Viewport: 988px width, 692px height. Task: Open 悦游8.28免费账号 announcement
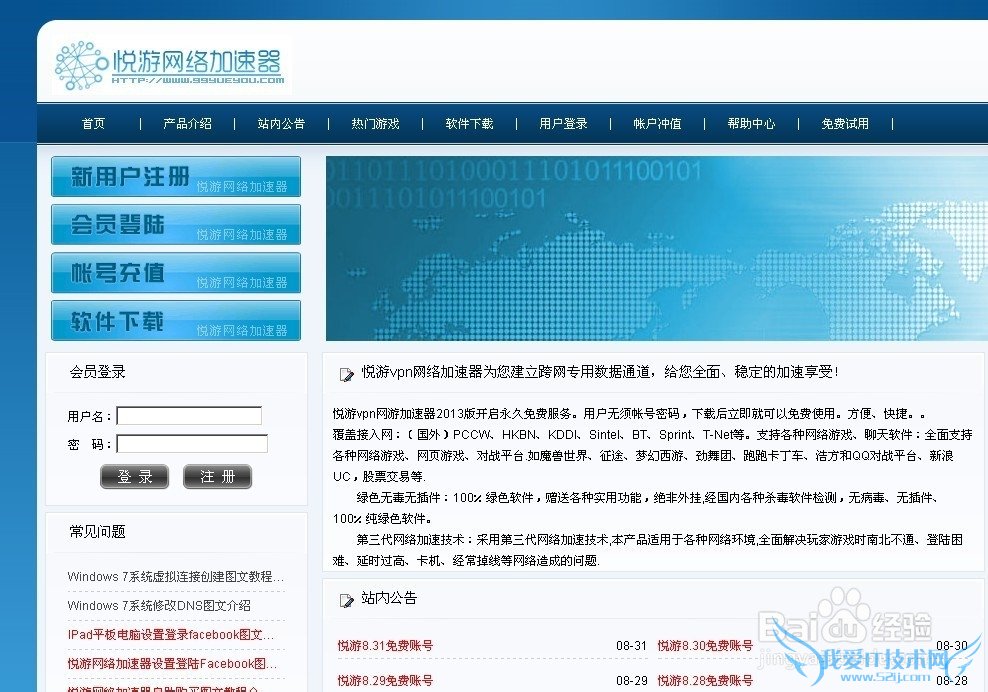[705, 681]
